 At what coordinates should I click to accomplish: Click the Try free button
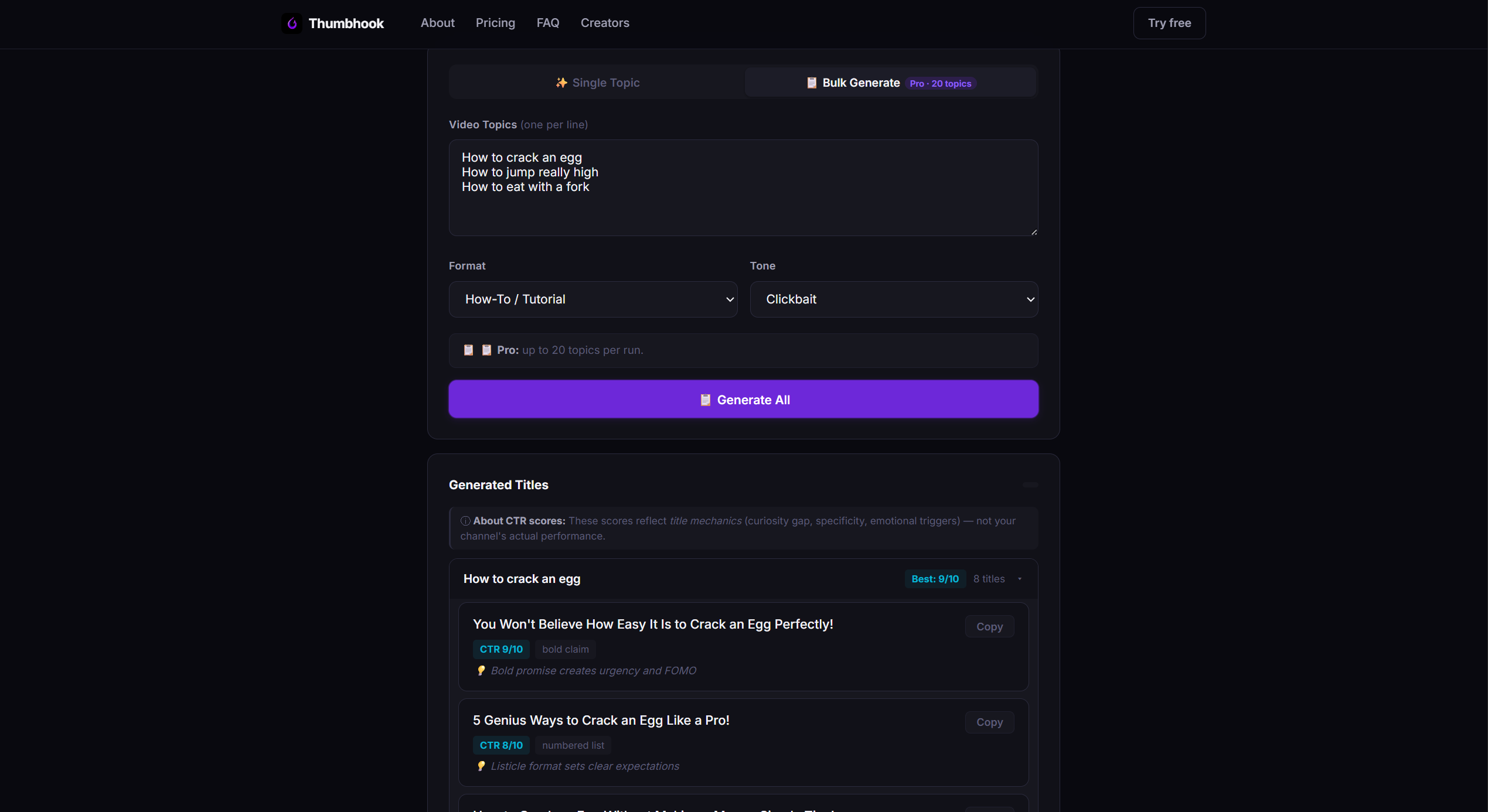(1169, 23)
